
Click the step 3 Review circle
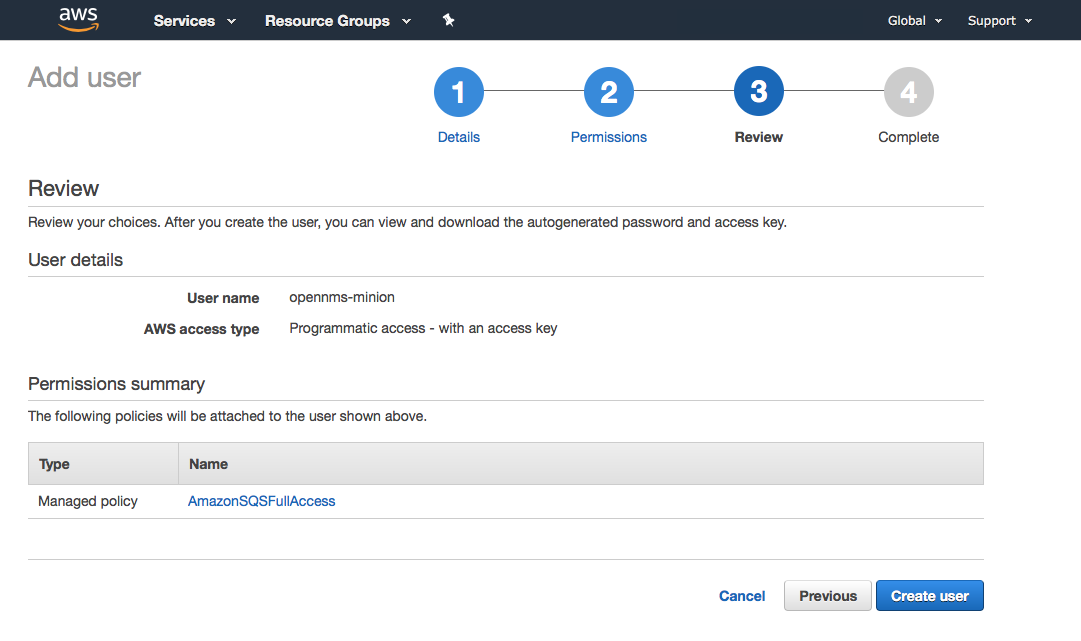(758, 91)
